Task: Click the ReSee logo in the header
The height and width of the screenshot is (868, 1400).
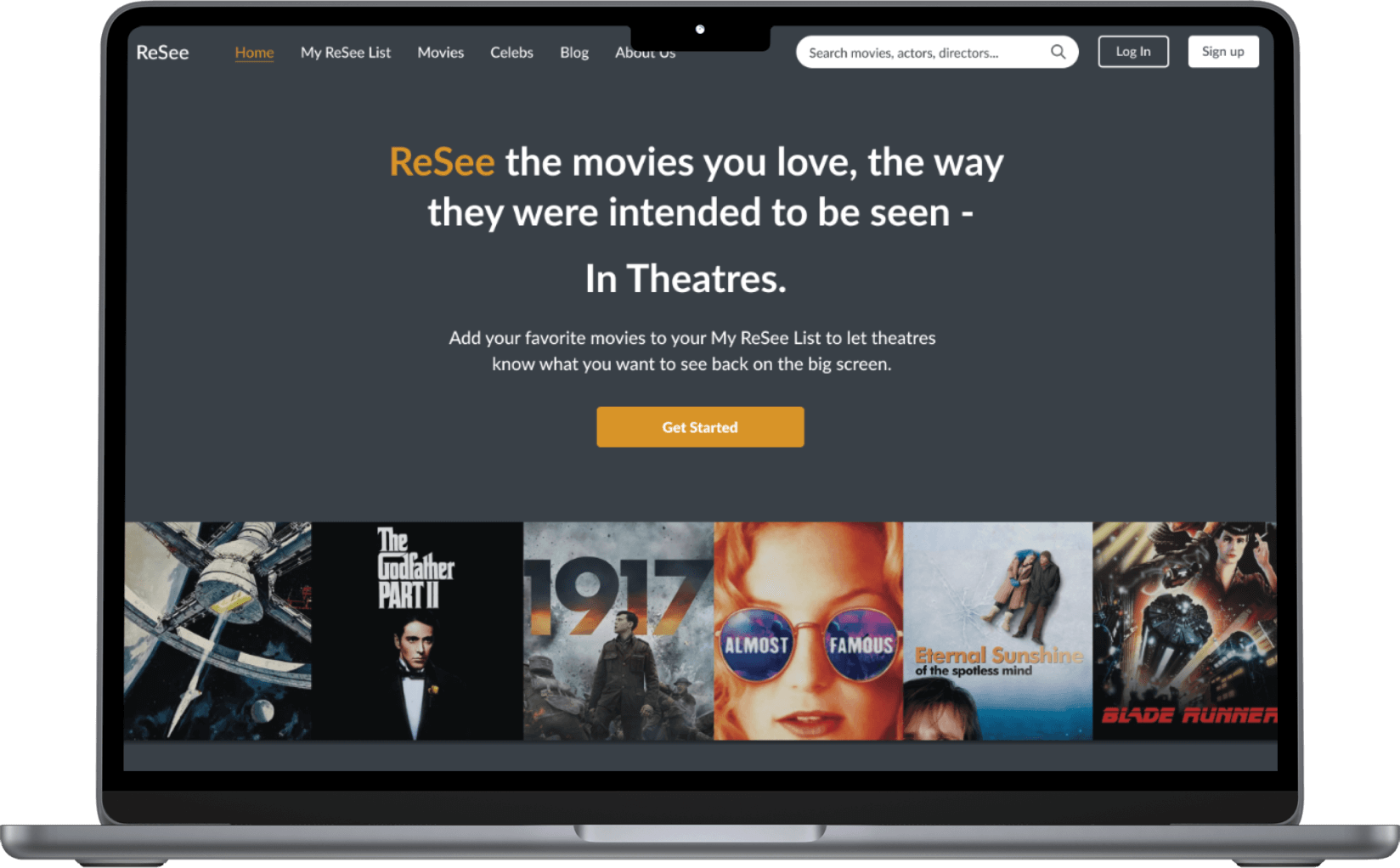Action: (162, 53)
